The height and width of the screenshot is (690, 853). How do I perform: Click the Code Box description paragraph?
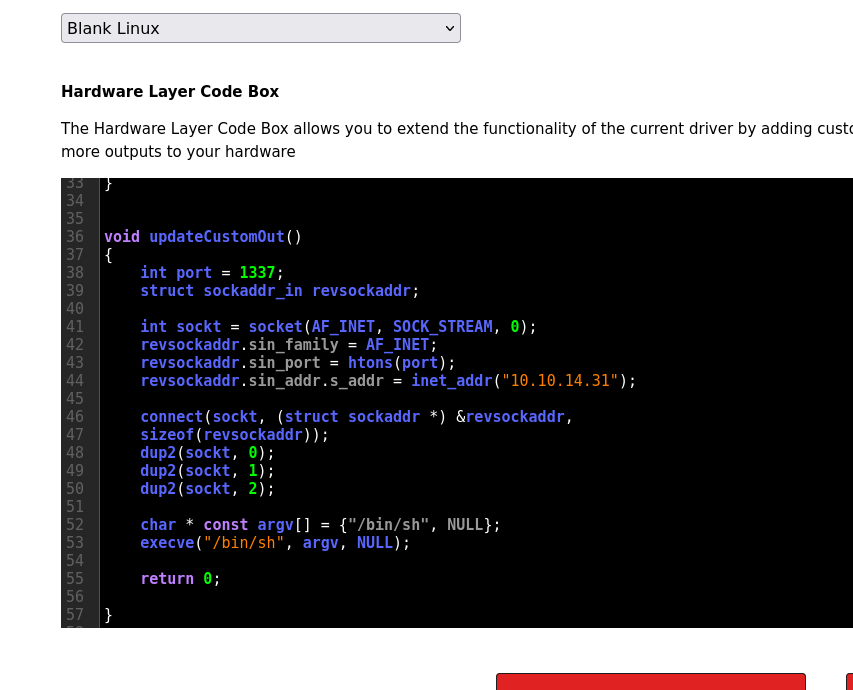(x=457, y=140)
